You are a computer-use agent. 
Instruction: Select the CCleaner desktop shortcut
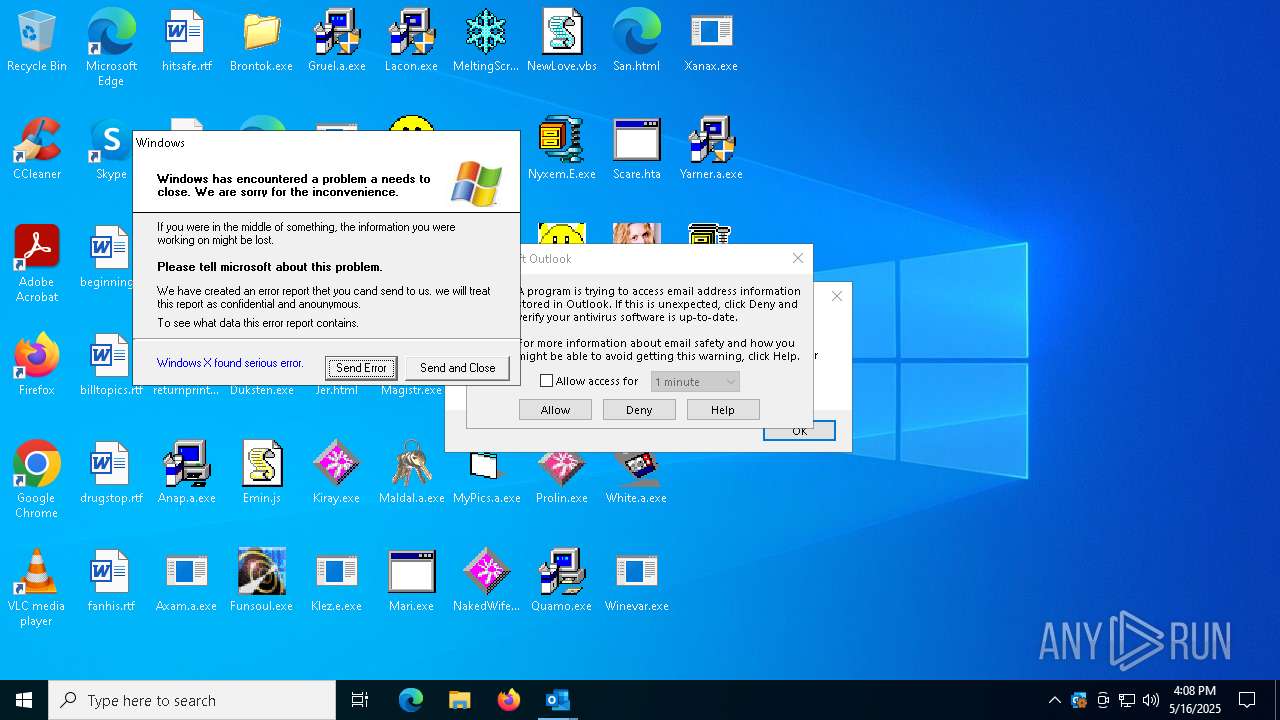(x=37, y=149)
